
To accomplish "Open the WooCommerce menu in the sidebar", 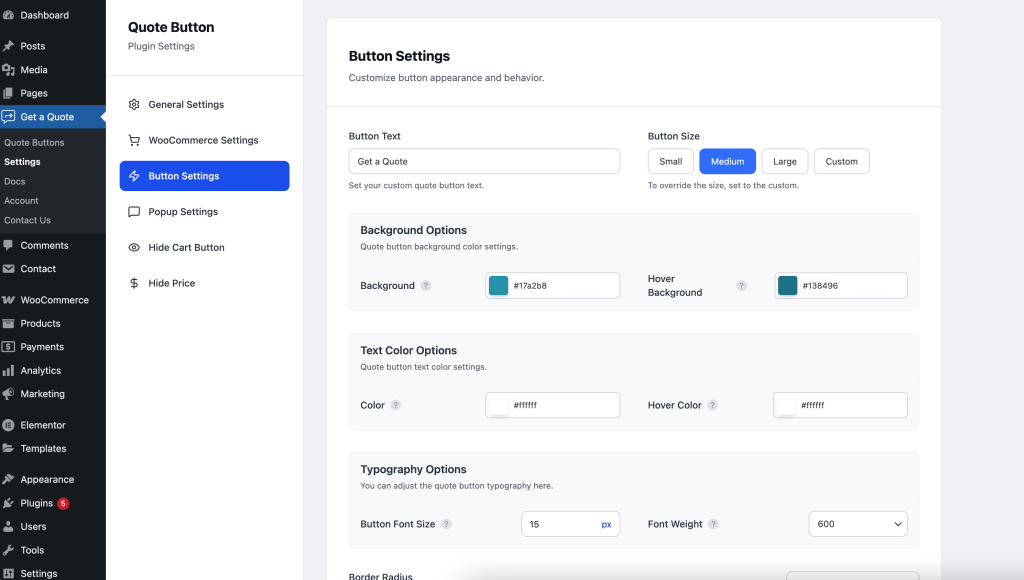I will point(54,300).
